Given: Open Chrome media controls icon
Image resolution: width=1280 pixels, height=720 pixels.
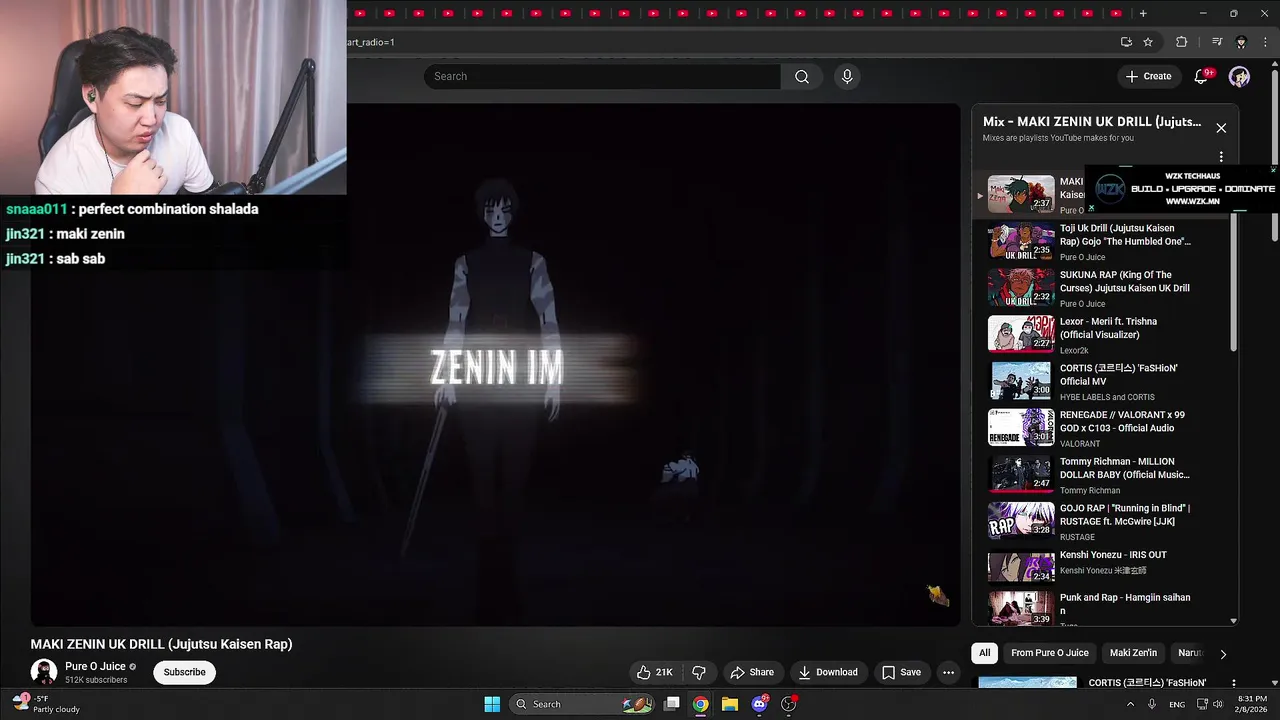Looking at the screenshot, I should click(x=1217, y=42).
